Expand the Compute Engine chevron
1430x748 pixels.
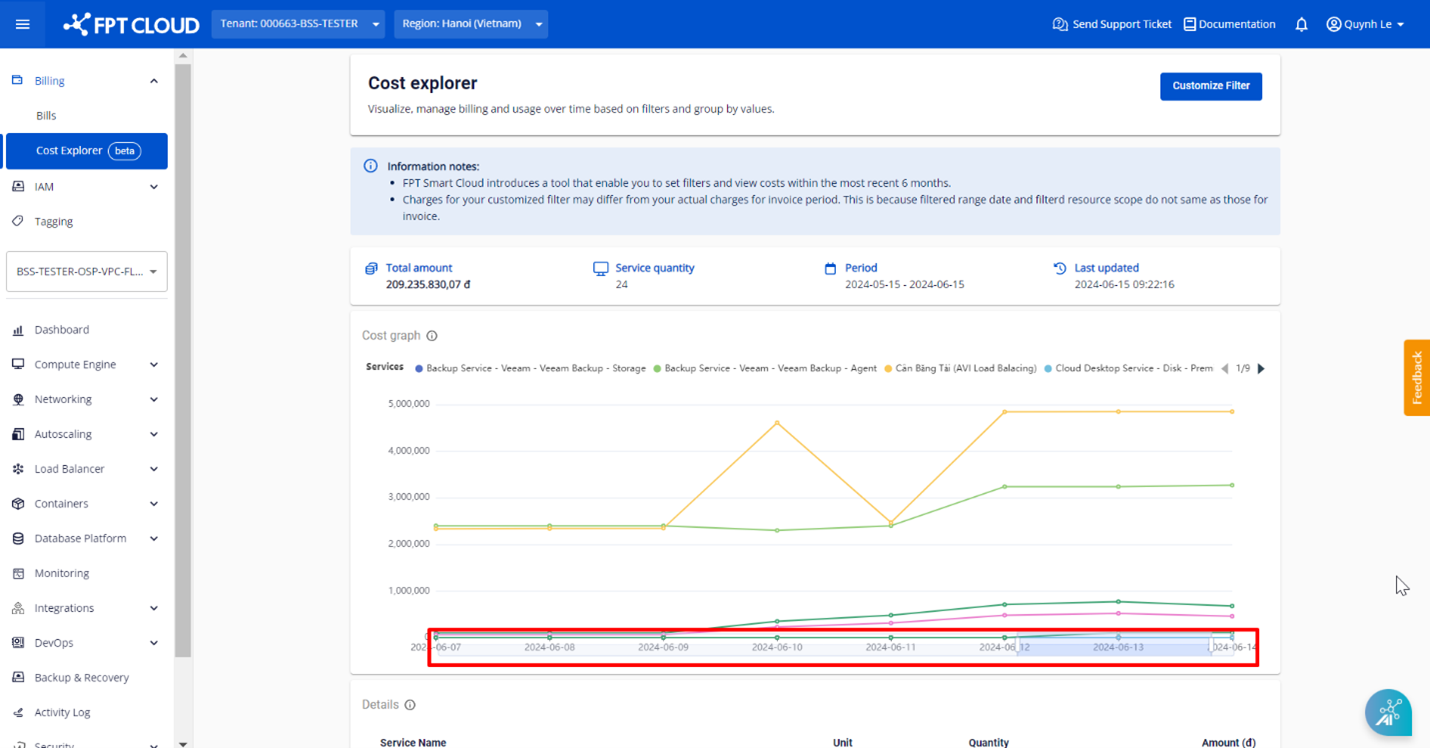[x=154, y=365]
